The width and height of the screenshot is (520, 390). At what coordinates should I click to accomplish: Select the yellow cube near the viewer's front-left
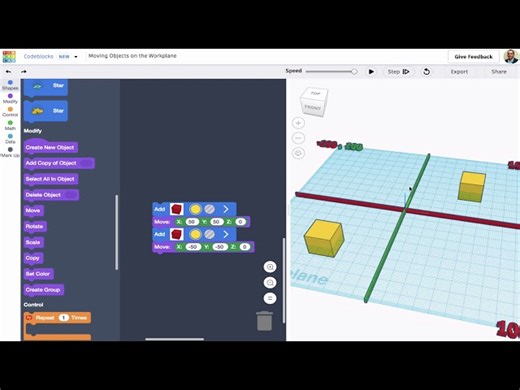pyautogui.click(x=324, y=238)
